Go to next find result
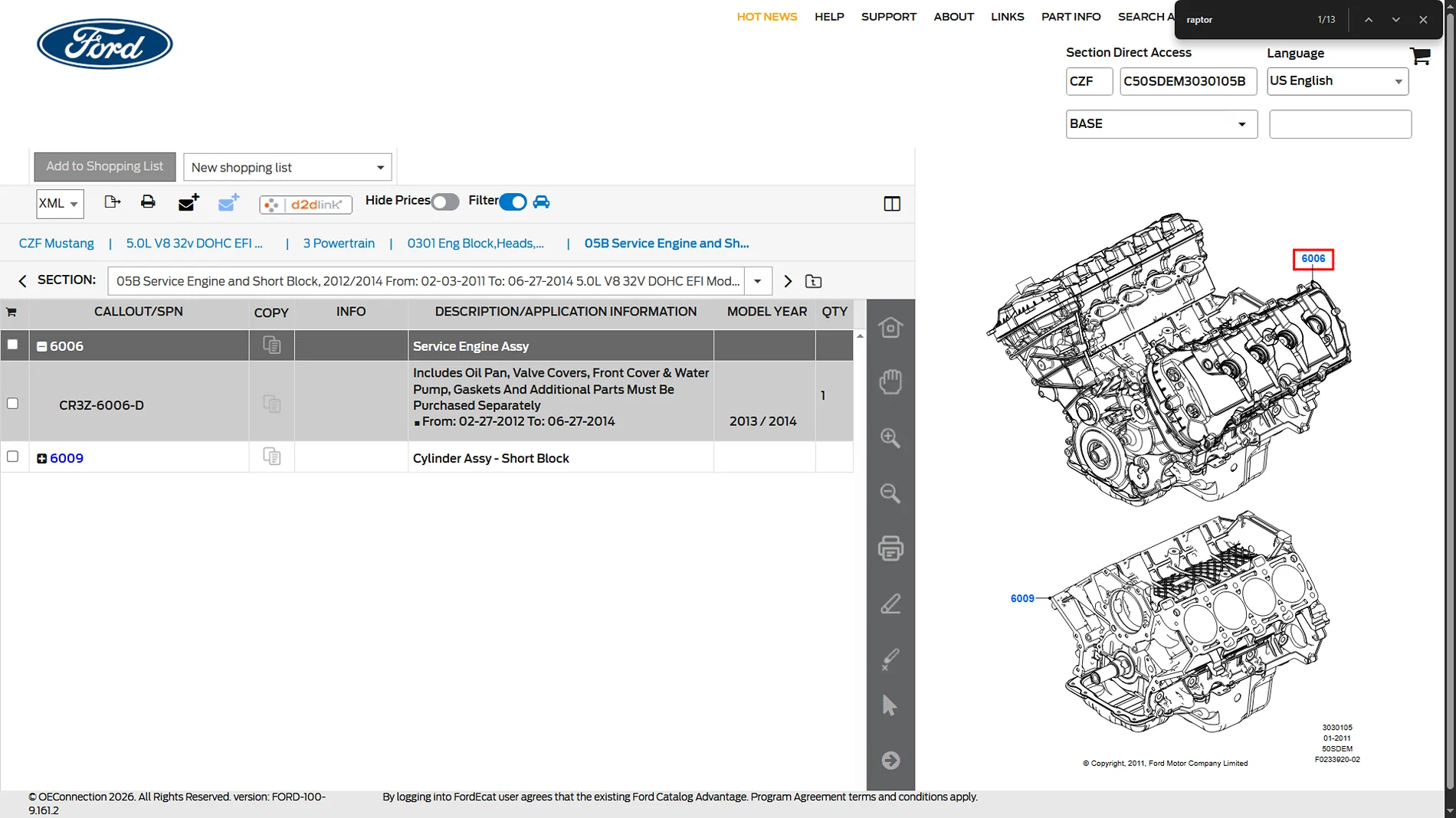The image size is (1456, 818). pyautogui.click(x=1396, y=20)
